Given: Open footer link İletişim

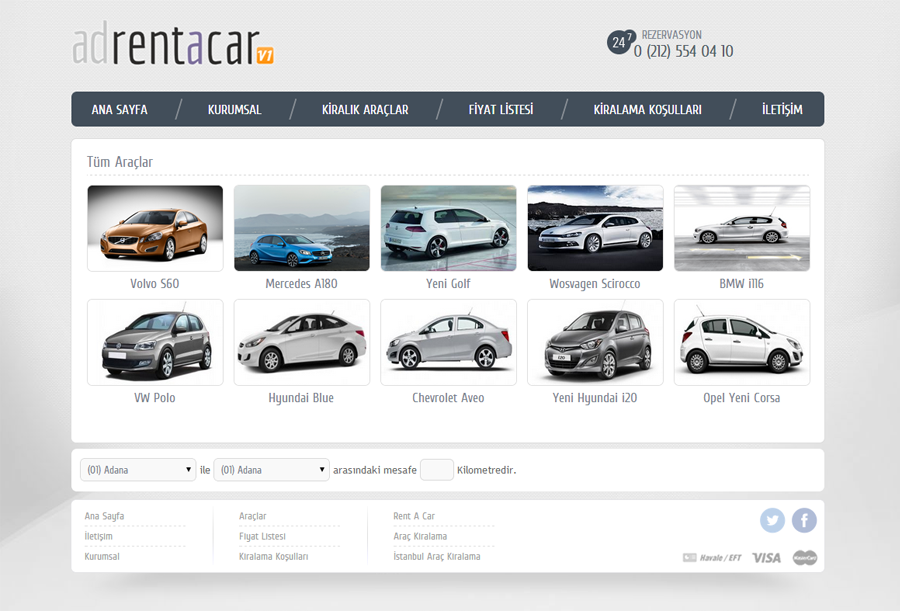Looking at the screenshot, I should (x=98, y=536).
